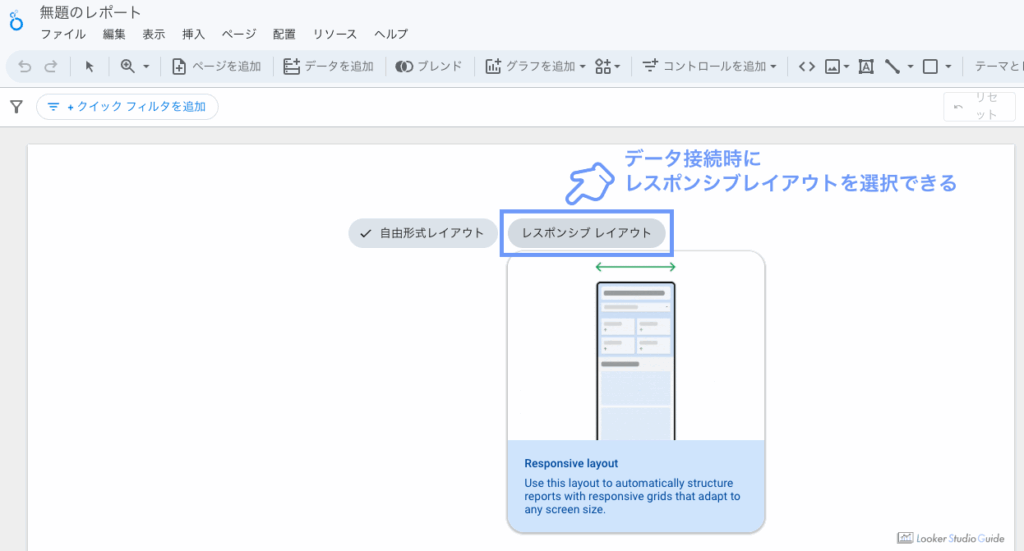The height and width of the screenshot is (551, 1024).
Task: Expand the shape tool dropdown arrow
Action: [x=948, y=67]
